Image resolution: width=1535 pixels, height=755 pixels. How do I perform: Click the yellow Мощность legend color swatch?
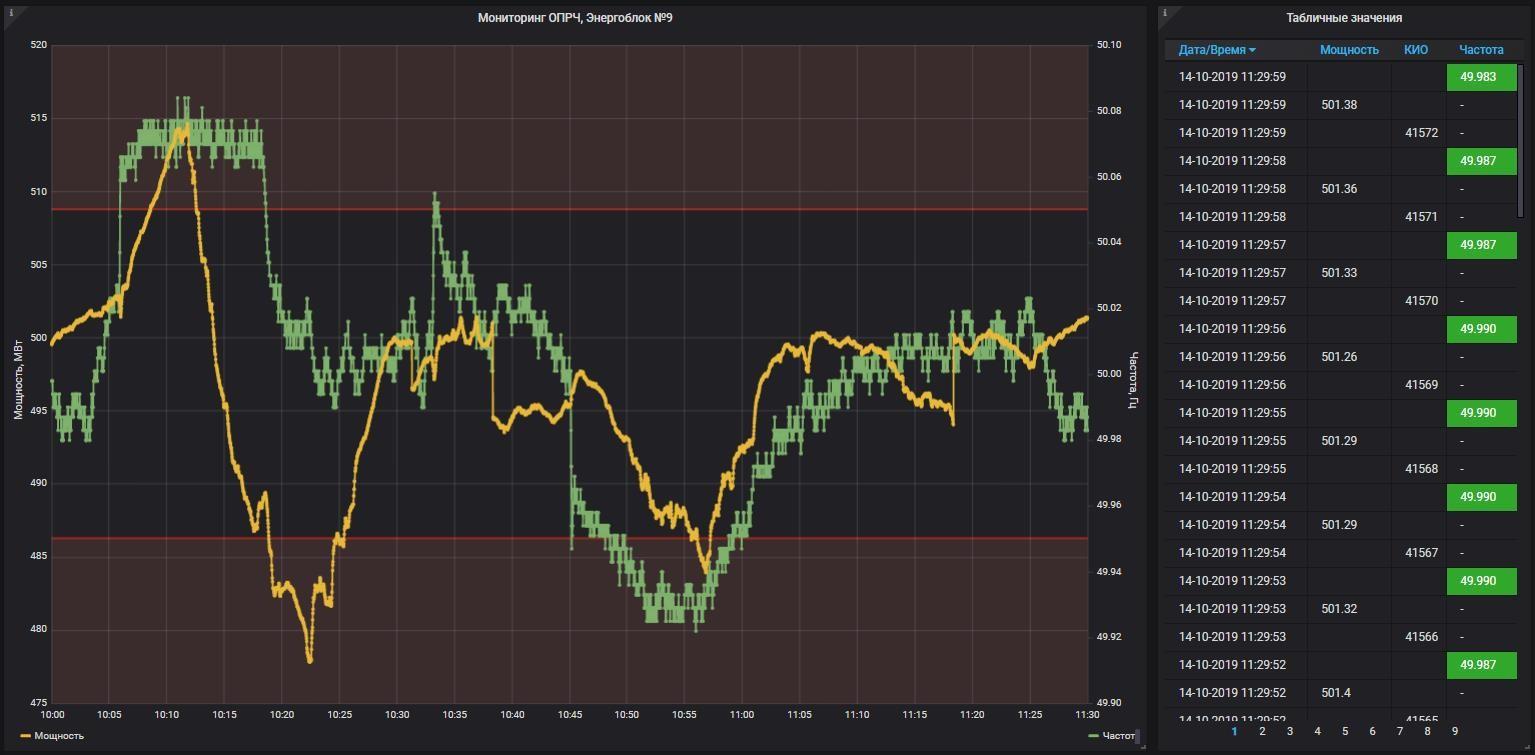click(26, 736)
